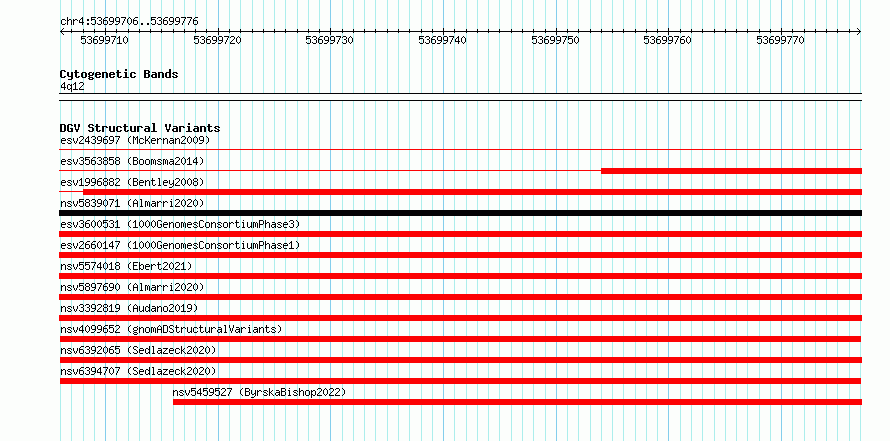
Task: Click the red bar under nsv5897690
Action: click(460, 297)
